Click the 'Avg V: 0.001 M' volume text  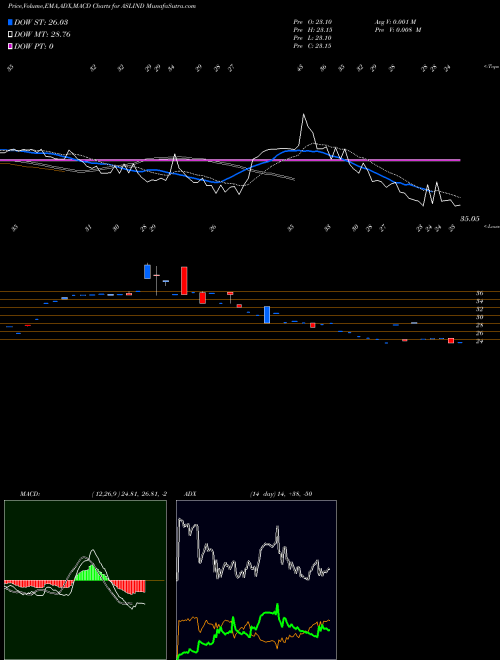coord(396,21)
